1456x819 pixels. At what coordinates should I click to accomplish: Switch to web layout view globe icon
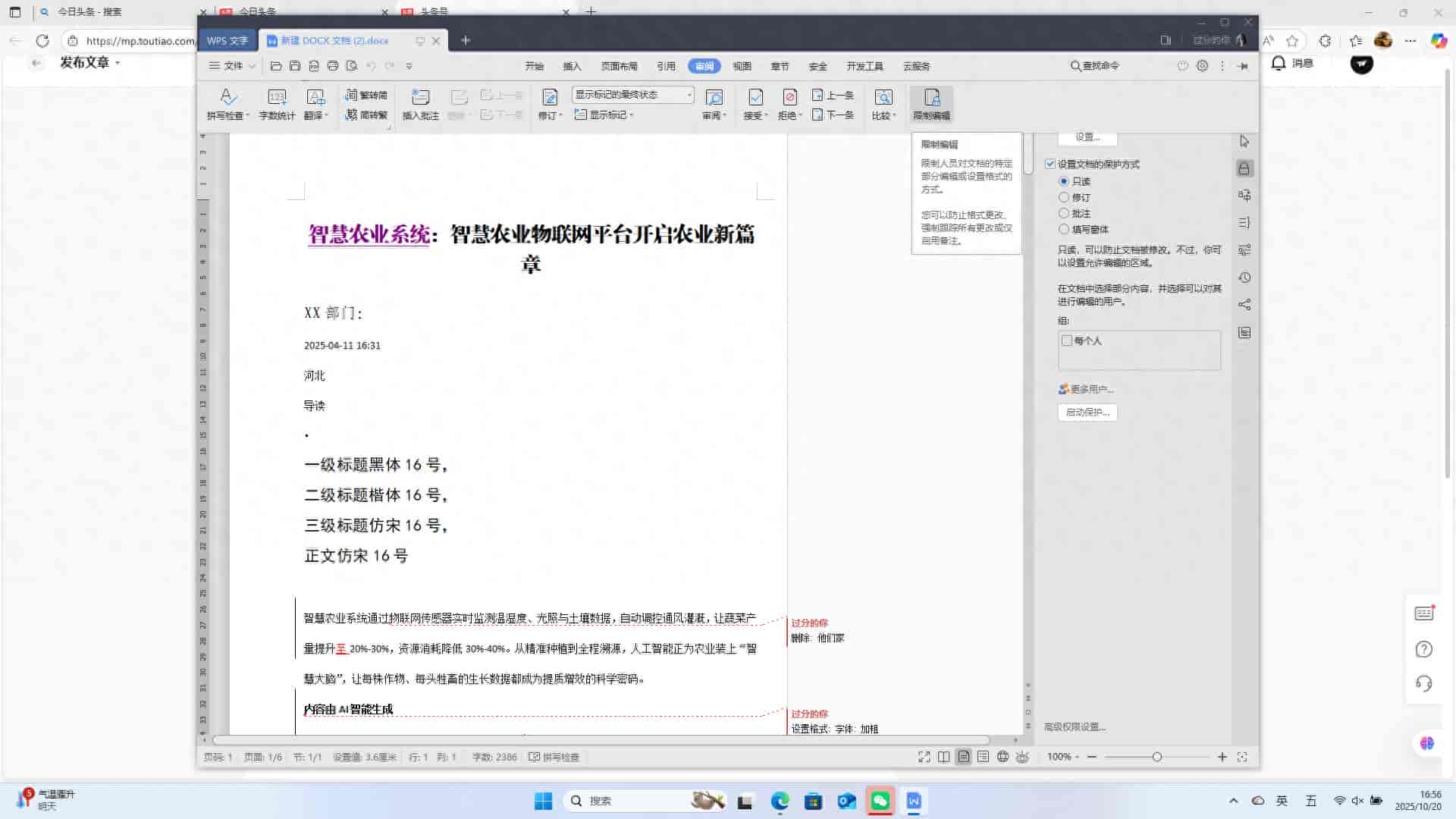coord(1003,757)
